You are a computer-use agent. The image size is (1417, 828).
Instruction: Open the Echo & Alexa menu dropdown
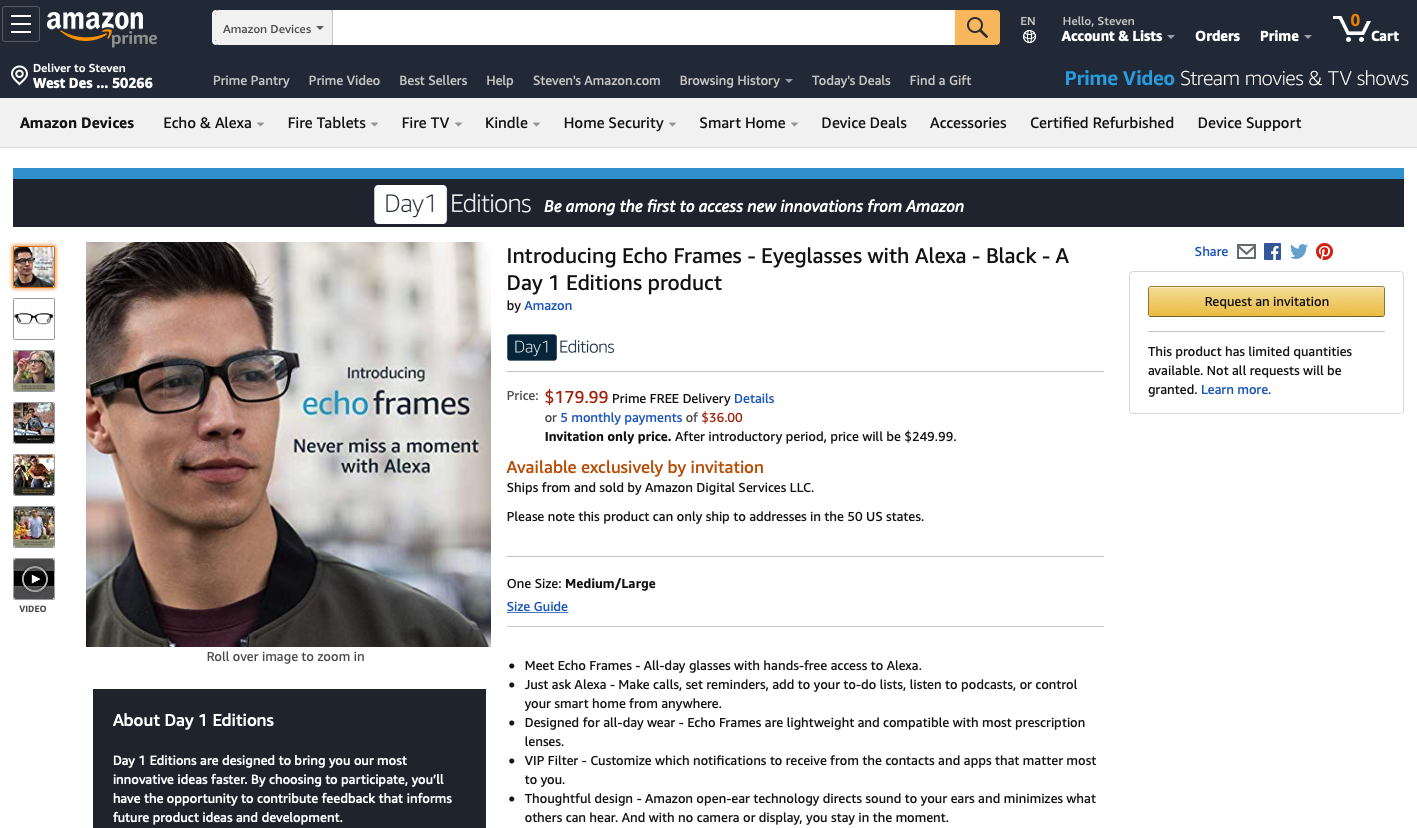(x=213, y=123)
